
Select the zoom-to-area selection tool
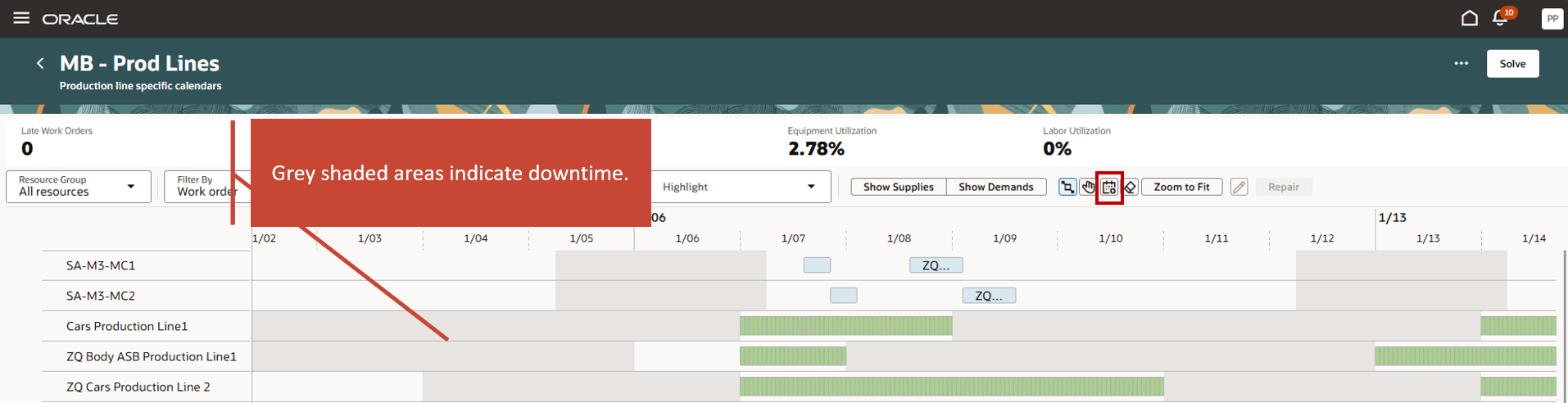pos(1067,187)
